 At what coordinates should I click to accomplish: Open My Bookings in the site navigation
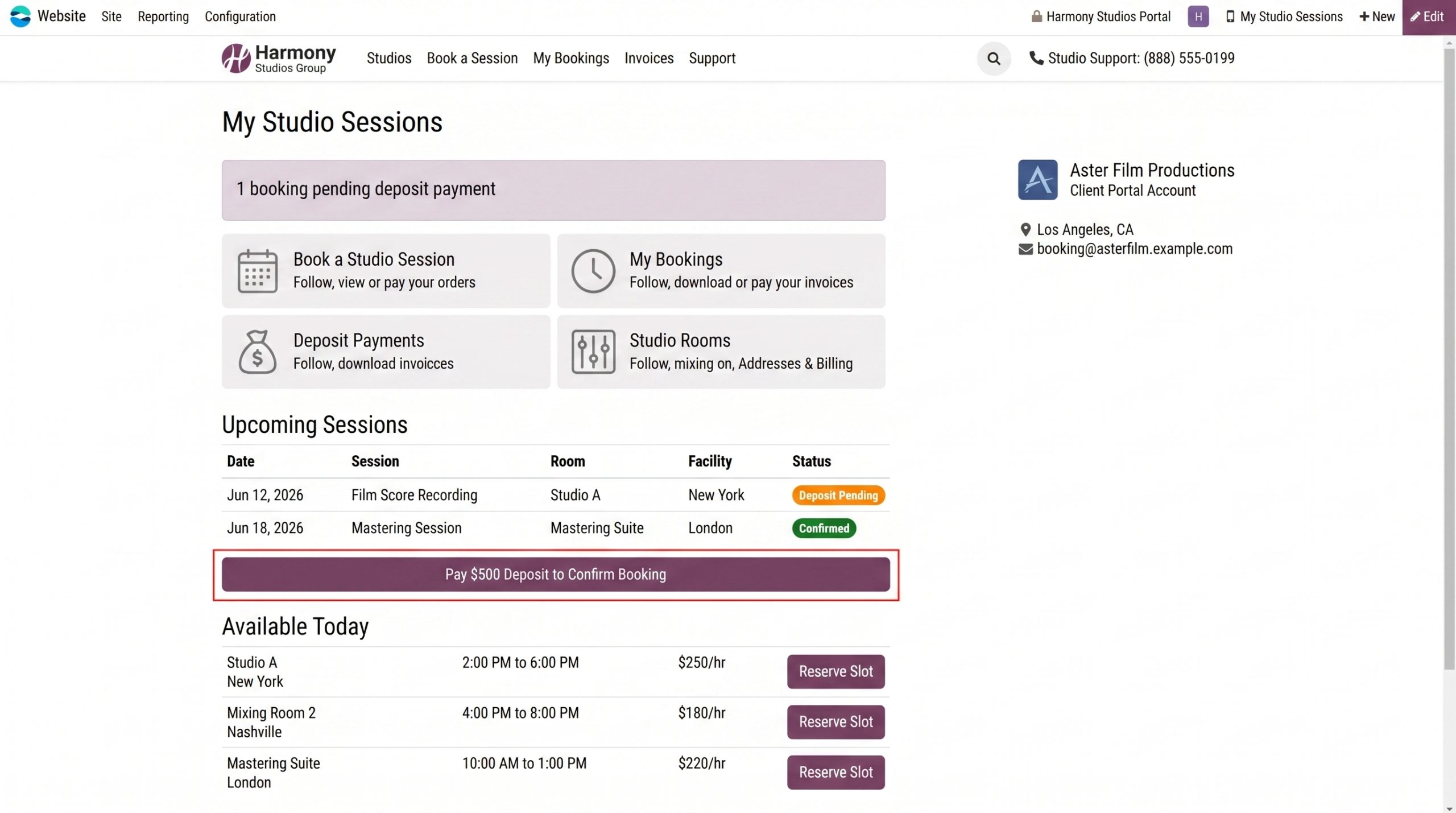(x=571, y=58)
